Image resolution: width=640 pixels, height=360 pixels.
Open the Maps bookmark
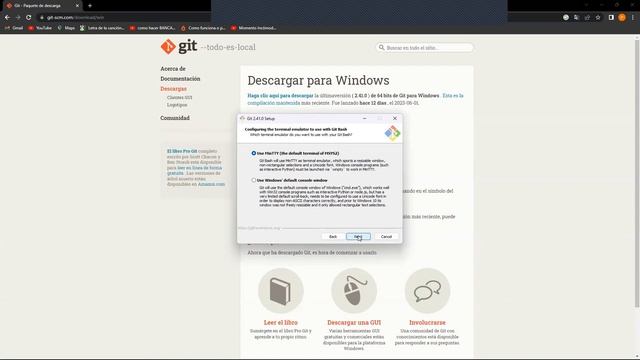66,28
